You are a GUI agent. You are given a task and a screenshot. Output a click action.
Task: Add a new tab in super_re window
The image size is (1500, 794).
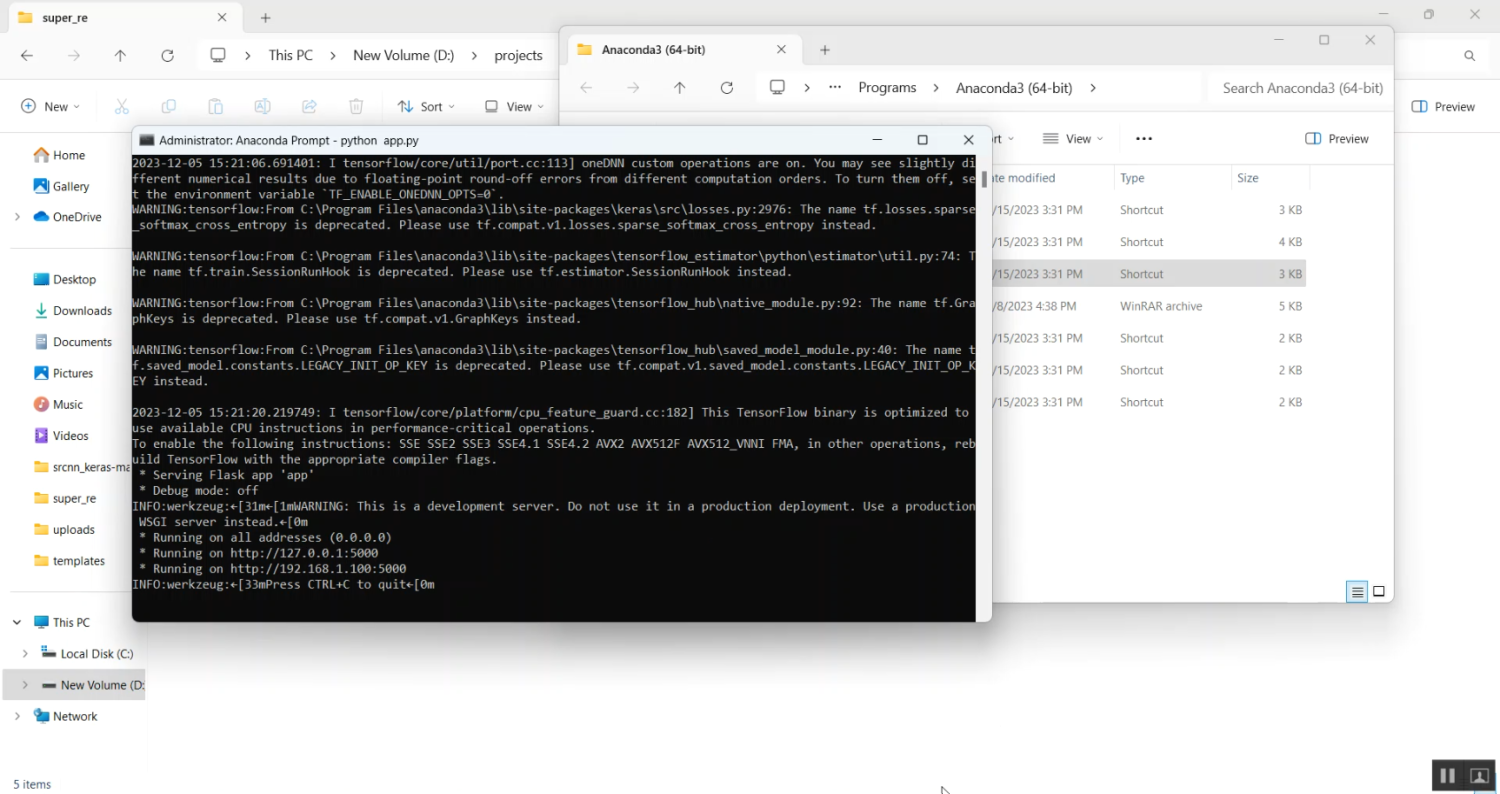pos(265,18)
